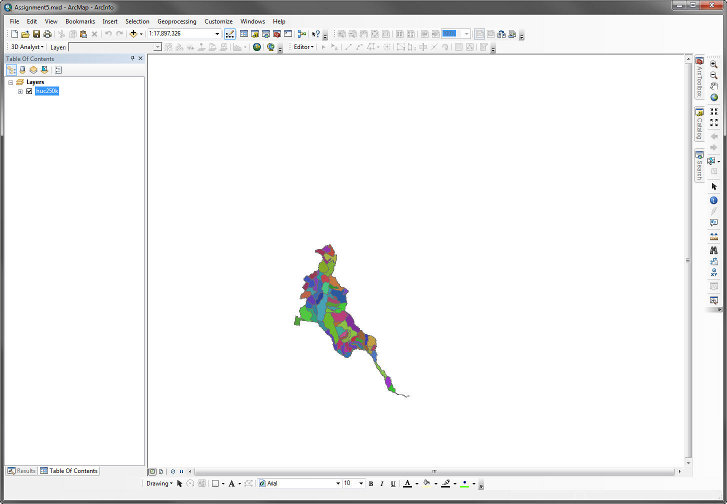Click the Add Data button

[x=134, y=34]
